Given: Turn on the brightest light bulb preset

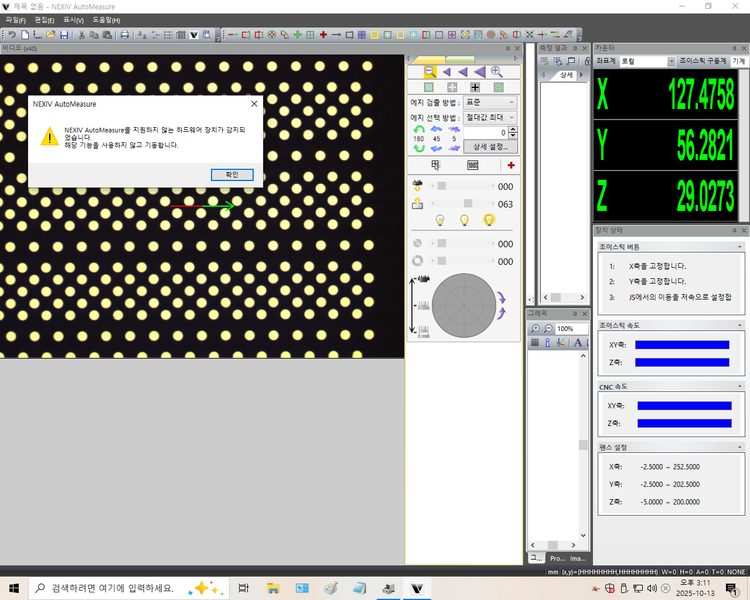Looking at the screenshot, I should click(x=489, y=220).
